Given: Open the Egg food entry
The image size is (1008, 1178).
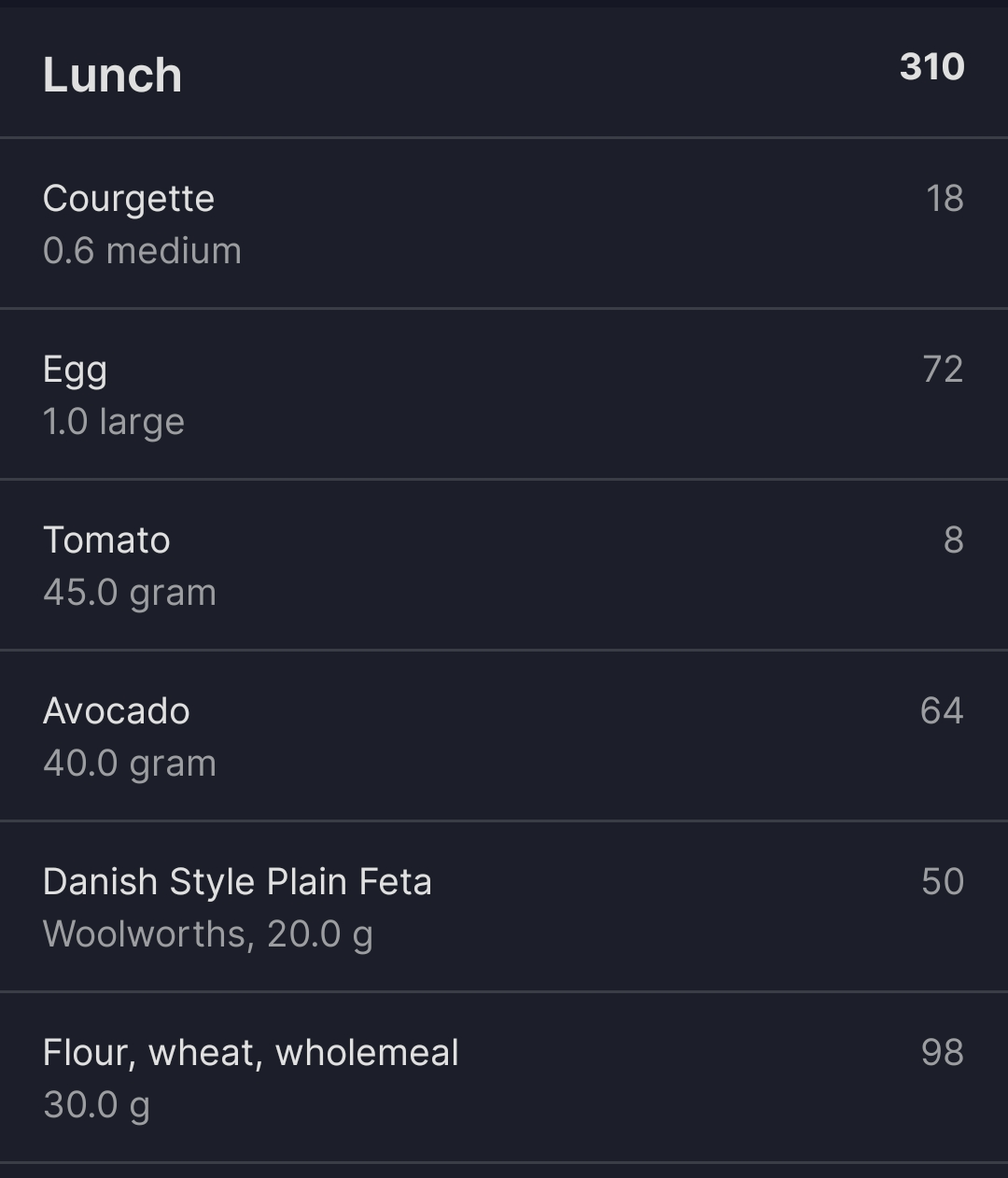Looking at the screenshot, I should (504, 394).
